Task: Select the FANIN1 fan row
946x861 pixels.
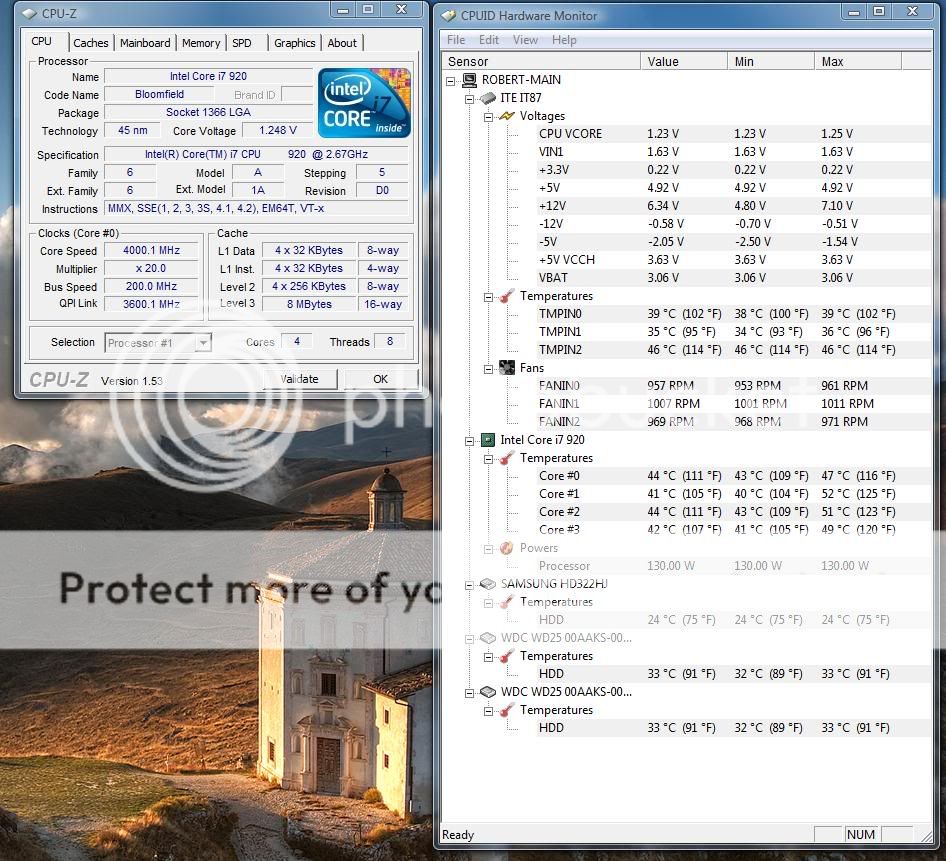Action: point(733,404)
